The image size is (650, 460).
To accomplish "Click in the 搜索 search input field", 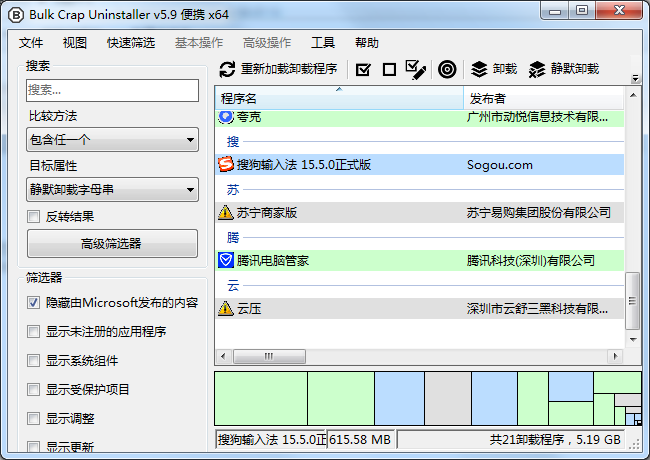I will click(112, 90).
